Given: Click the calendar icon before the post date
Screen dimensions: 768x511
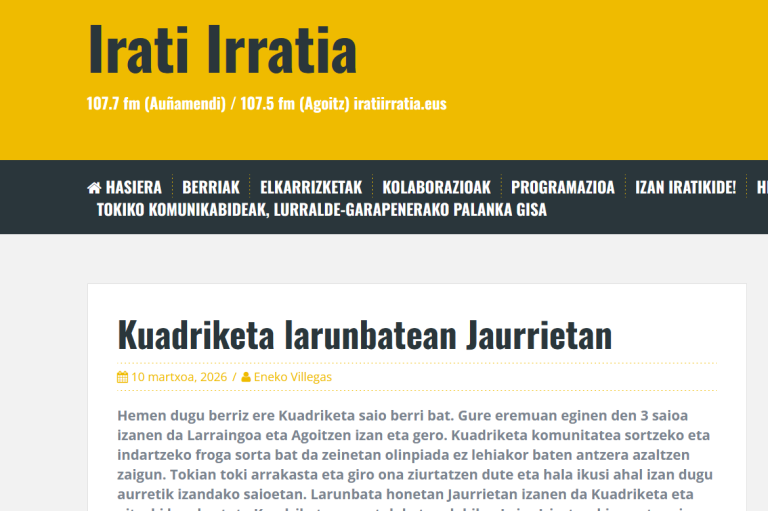Looking at the screenshot, I should click(123, 377).
